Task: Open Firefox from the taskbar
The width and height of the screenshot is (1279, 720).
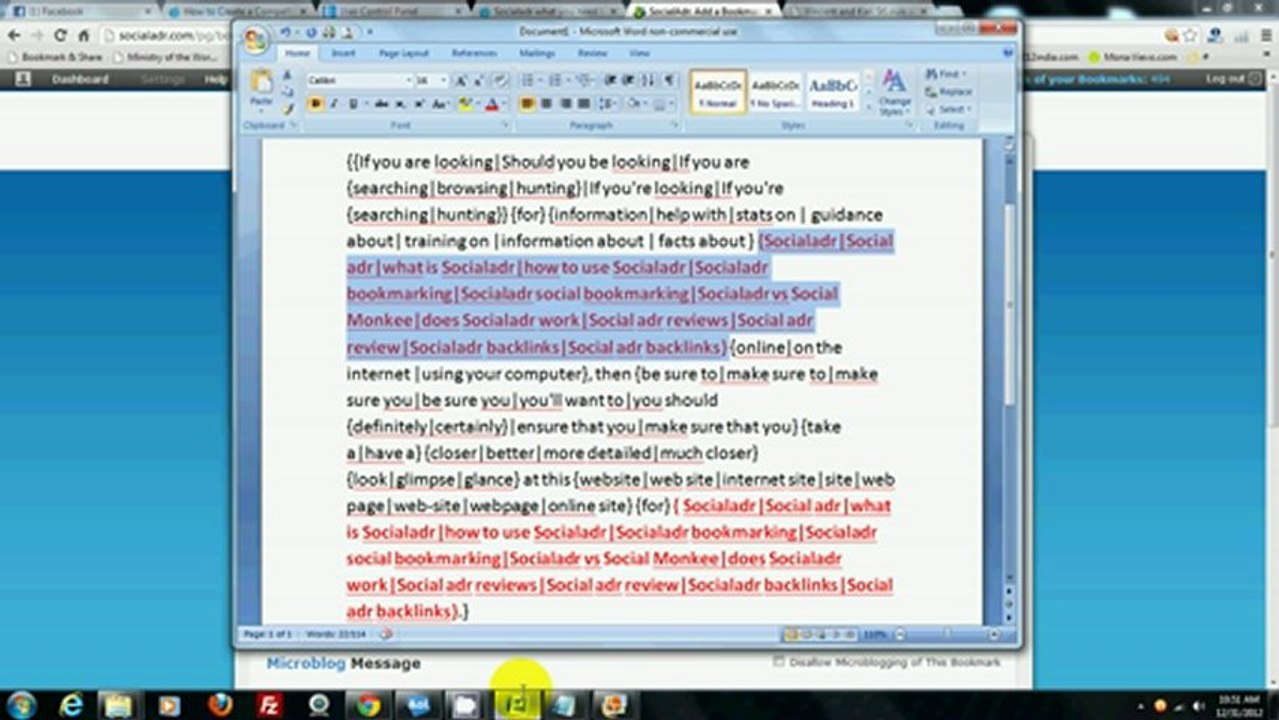Action: [220, 704]
